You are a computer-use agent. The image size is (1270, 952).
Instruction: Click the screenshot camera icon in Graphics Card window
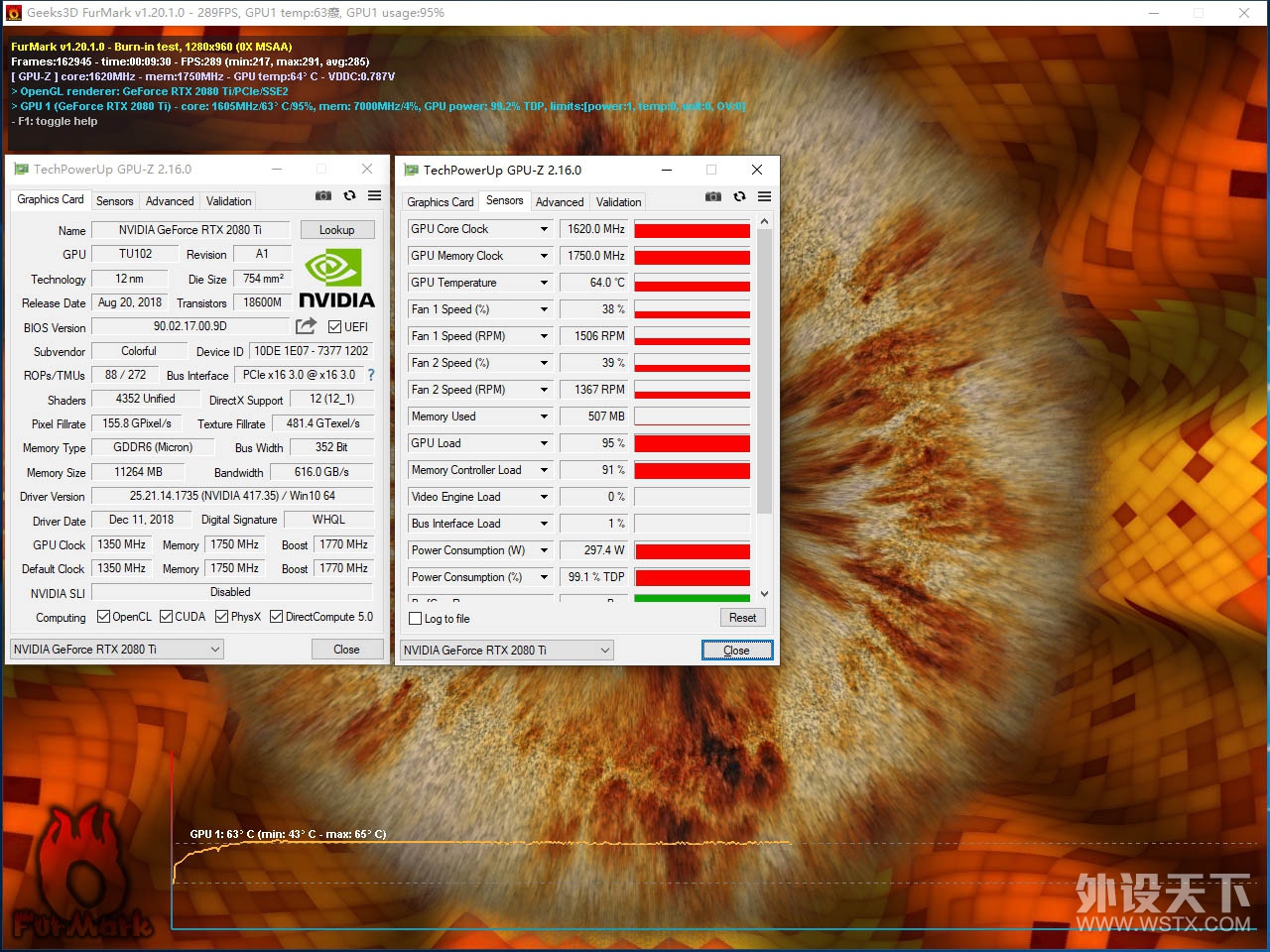pyautogui.click(x=323, y=196)
